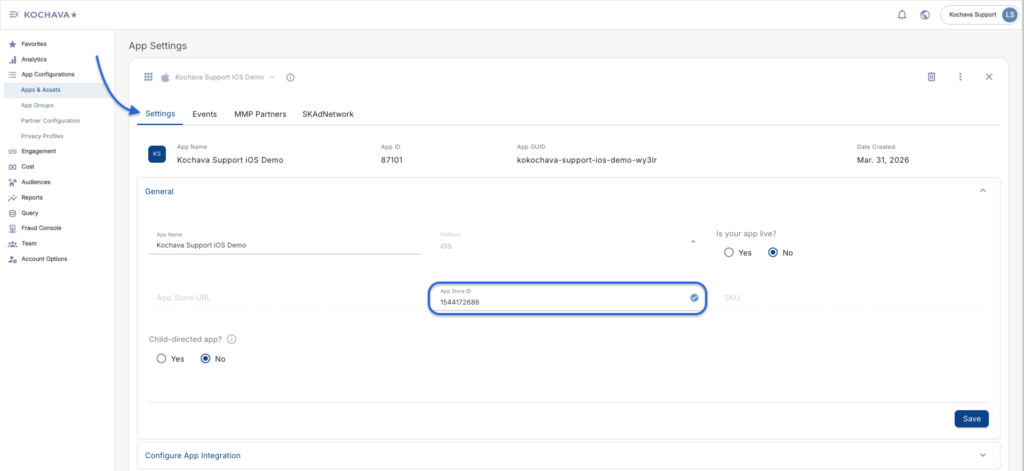Click info icon next to app selector

290,77
